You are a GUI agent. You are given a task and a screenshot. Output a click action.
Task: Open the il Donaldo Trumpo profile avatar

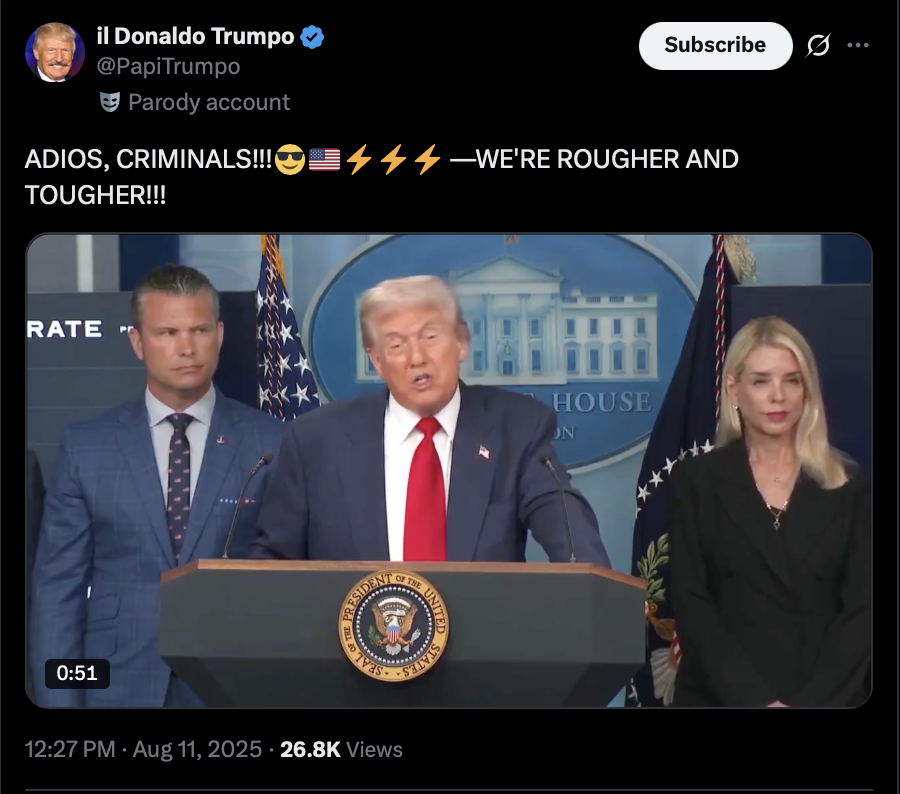click(x=55, y=52)
